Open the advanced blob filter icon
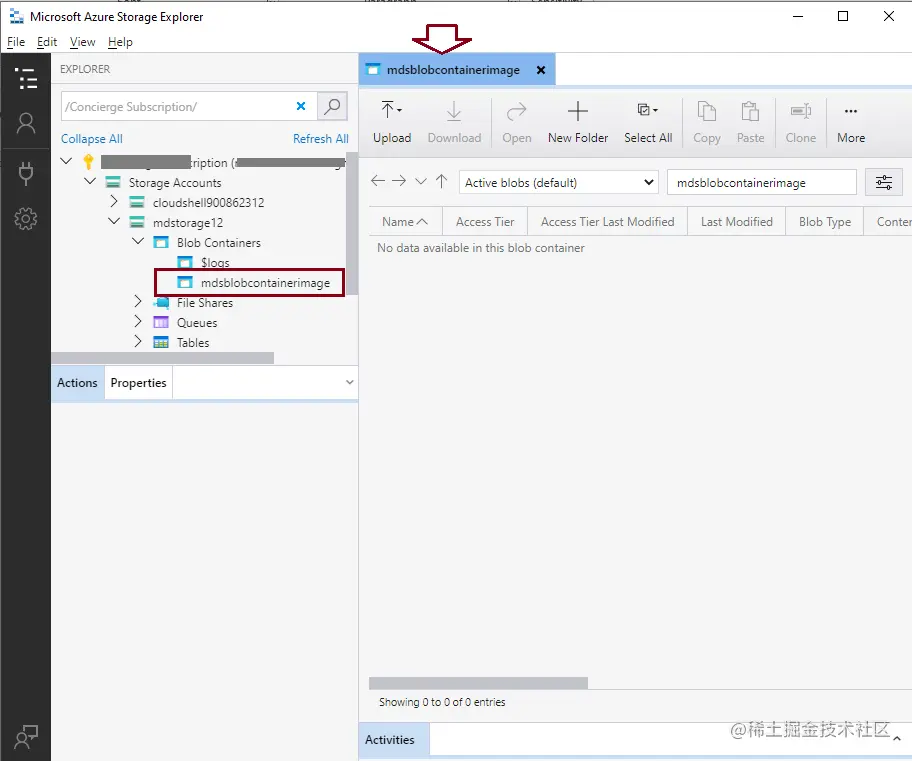This screenshot has width=912, height=761. [883, 181]
